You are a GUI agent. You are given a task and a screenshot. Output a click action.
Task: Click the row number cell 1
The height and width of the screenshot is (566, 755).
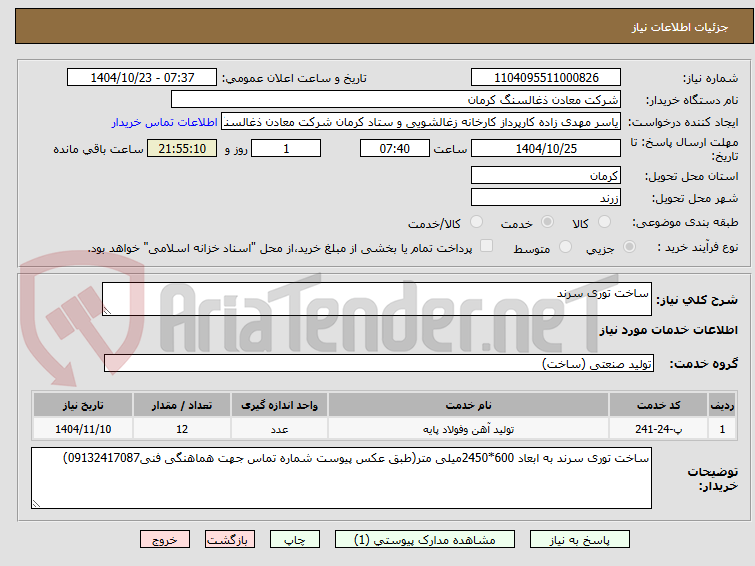pyautogui.click(x=722, y=429)
